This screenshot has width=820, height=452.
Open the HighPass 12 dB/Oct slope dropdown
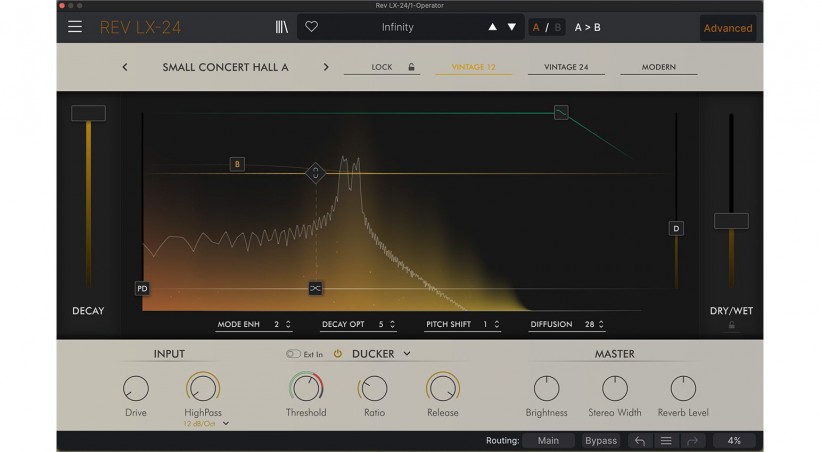click(x=226, y=424)
